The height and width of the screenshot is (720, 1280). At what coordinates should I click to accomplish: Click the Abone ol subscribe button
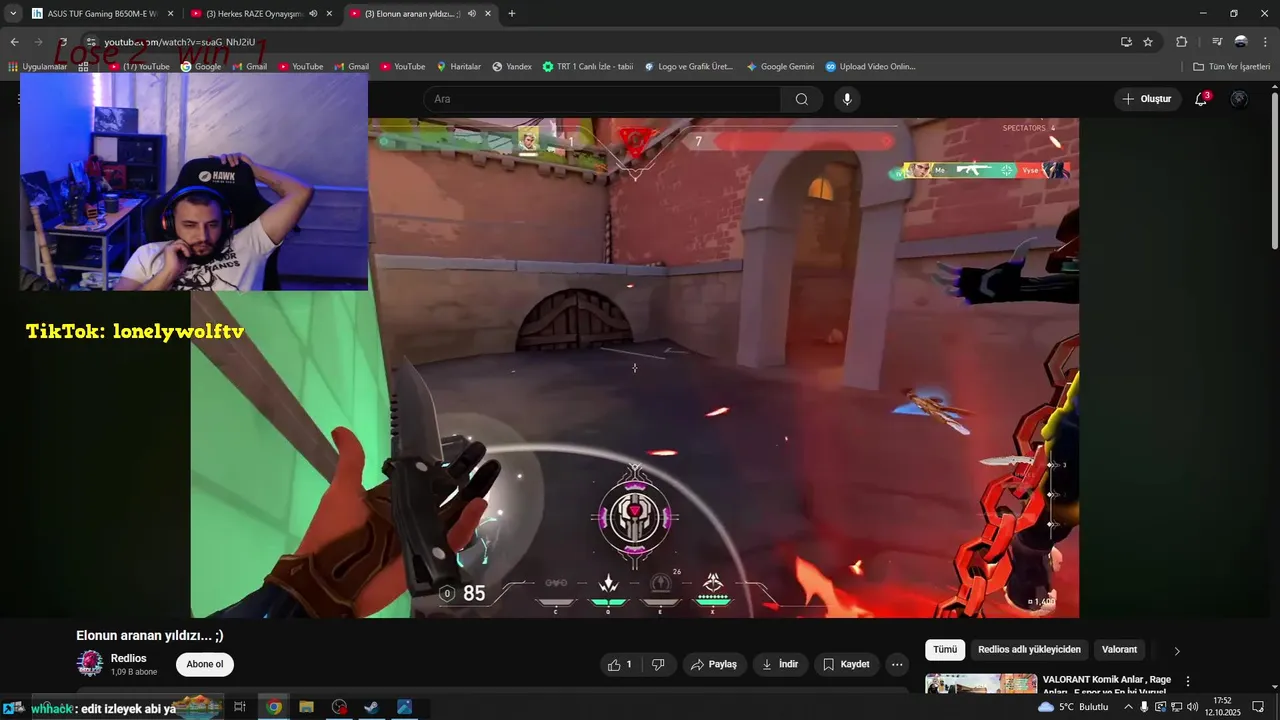click(x=205, y=664)
